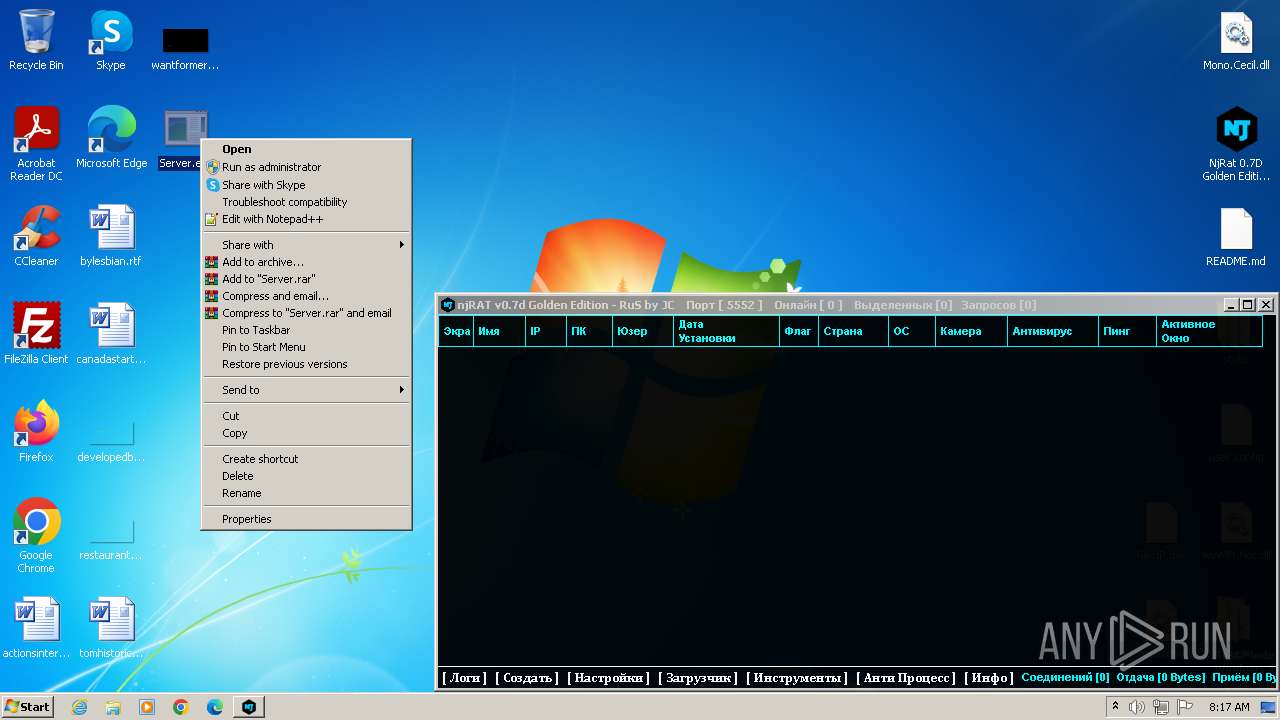Open the actionsinter document icon
Viewport: 1280px width, 720px height.
point(36,628)
